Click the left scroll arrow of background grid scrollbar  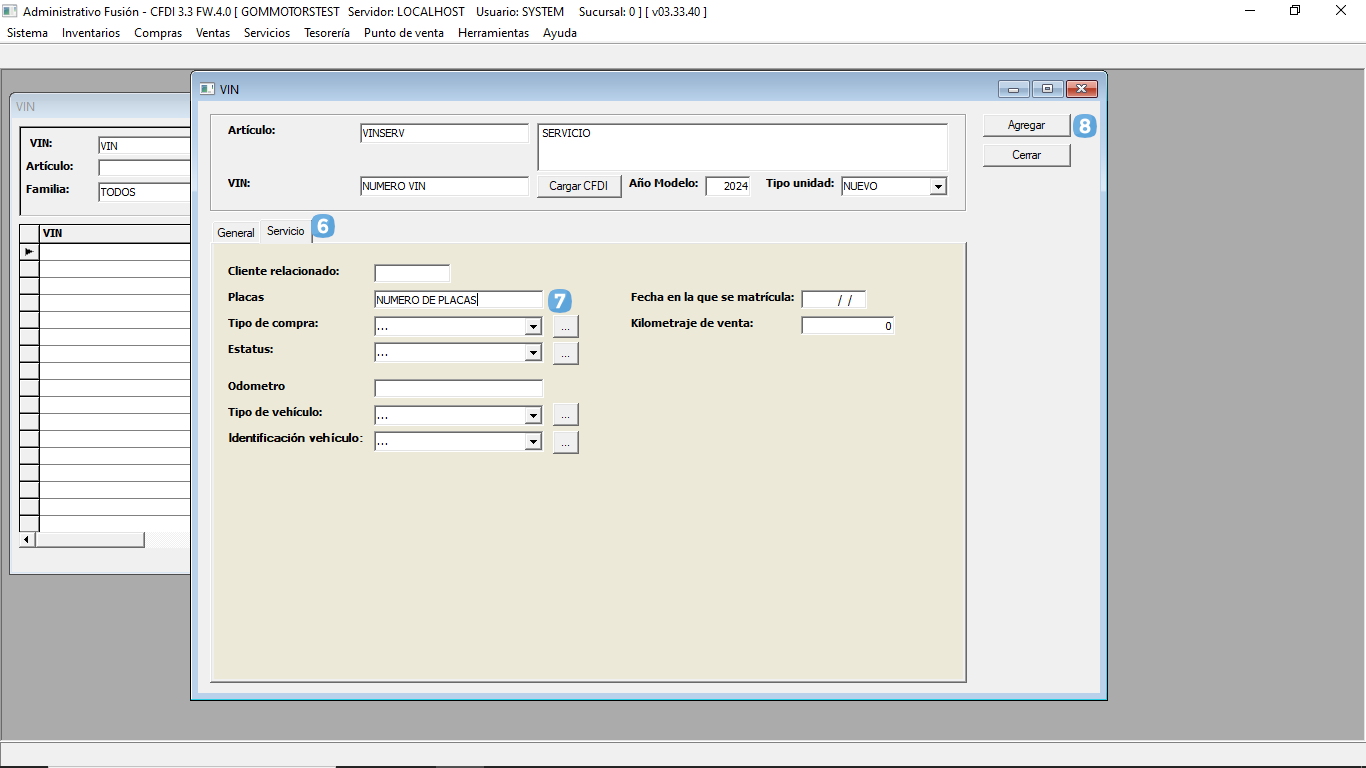pyautogui.click(x=27, y=540)
